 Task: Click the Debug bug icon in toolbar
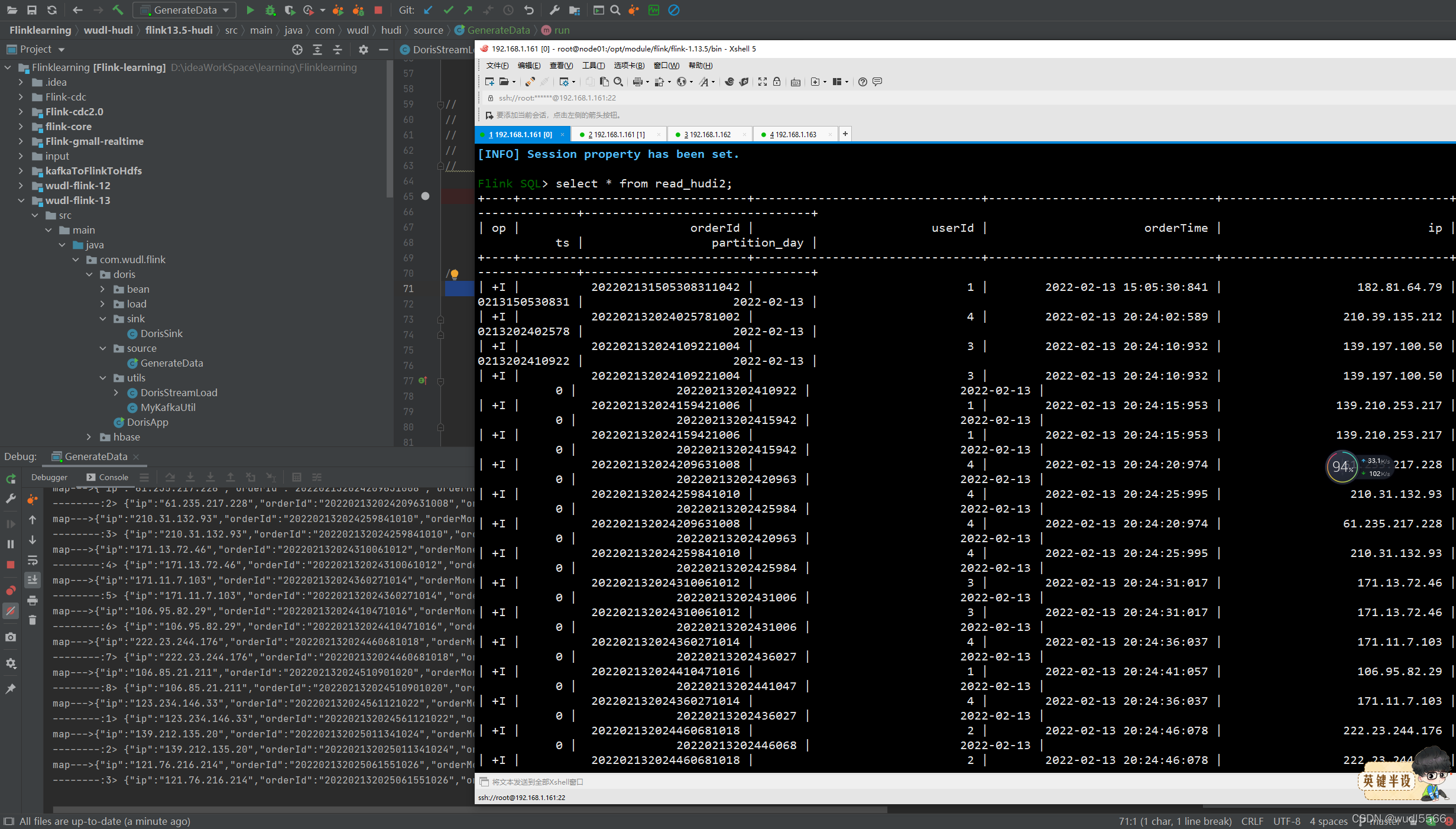(x=270, y=10)
